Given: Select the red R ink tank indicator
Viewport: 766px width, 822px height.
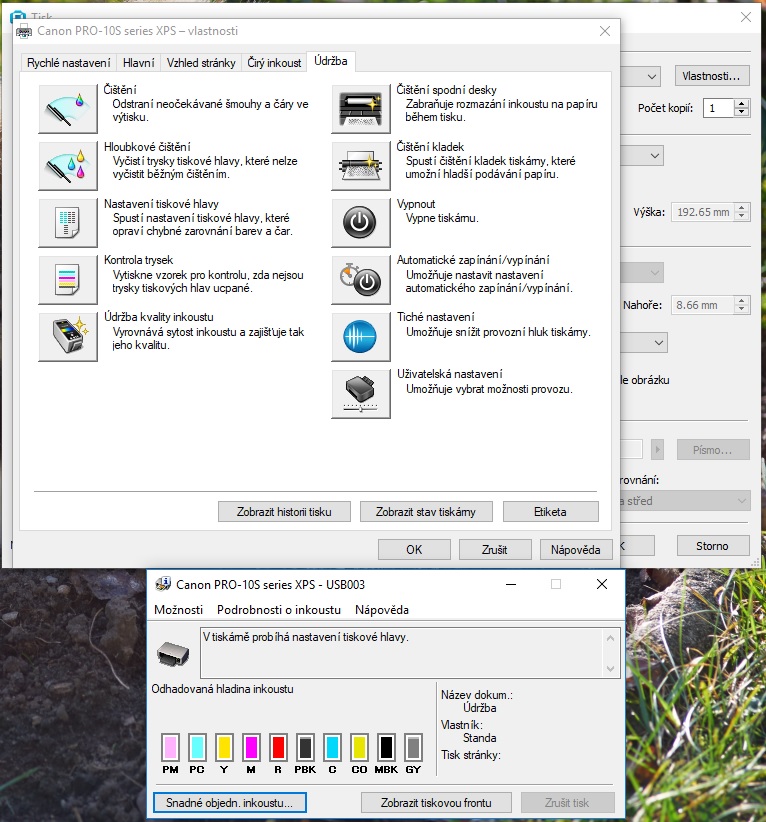Looking at the screenshot, I should (x=278, y=747).
